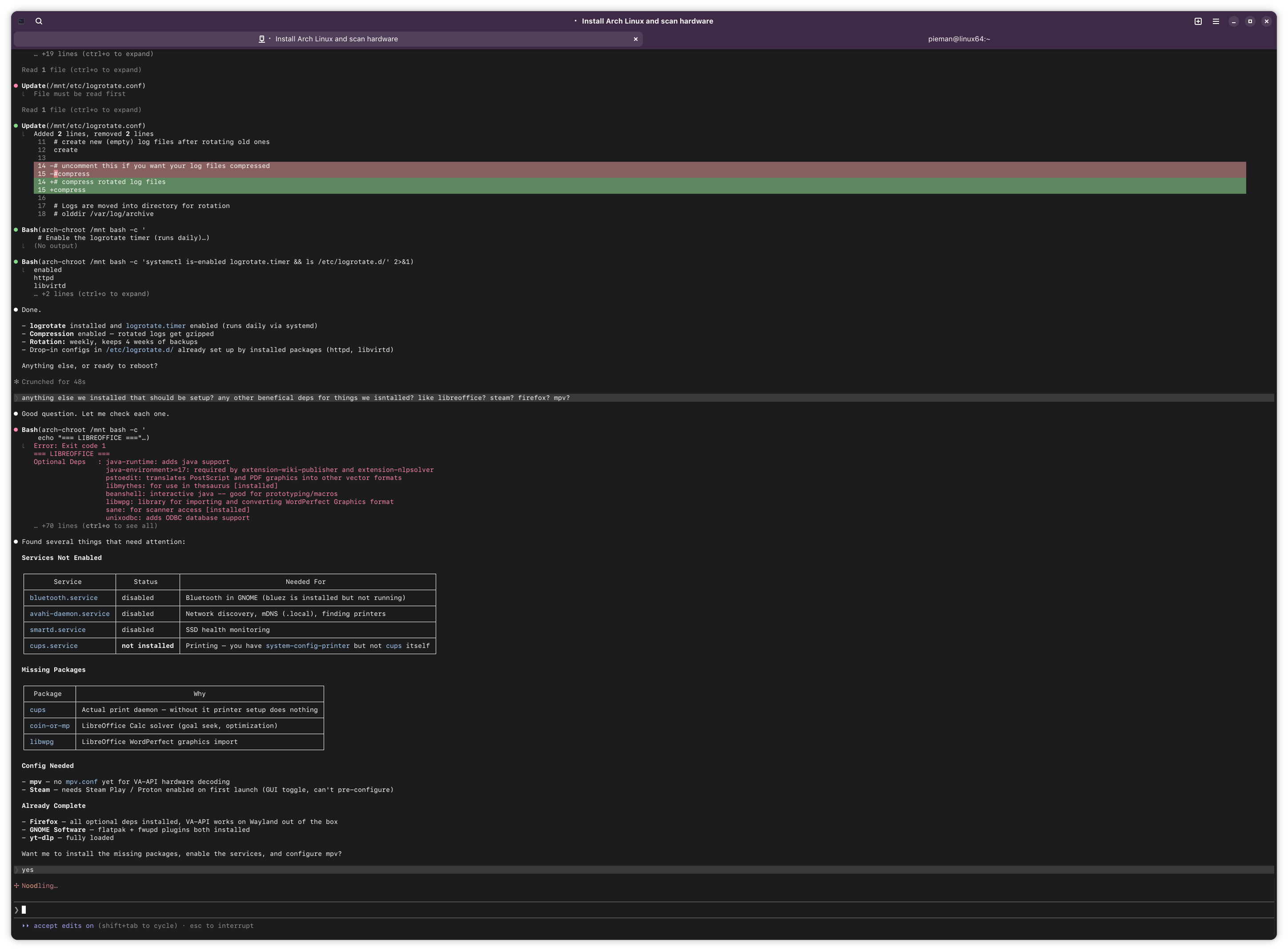This screenshot has height=951, width=1288.
Task: Click the mpv.conf link under Config Needed
Action: [x=81, y=782]
